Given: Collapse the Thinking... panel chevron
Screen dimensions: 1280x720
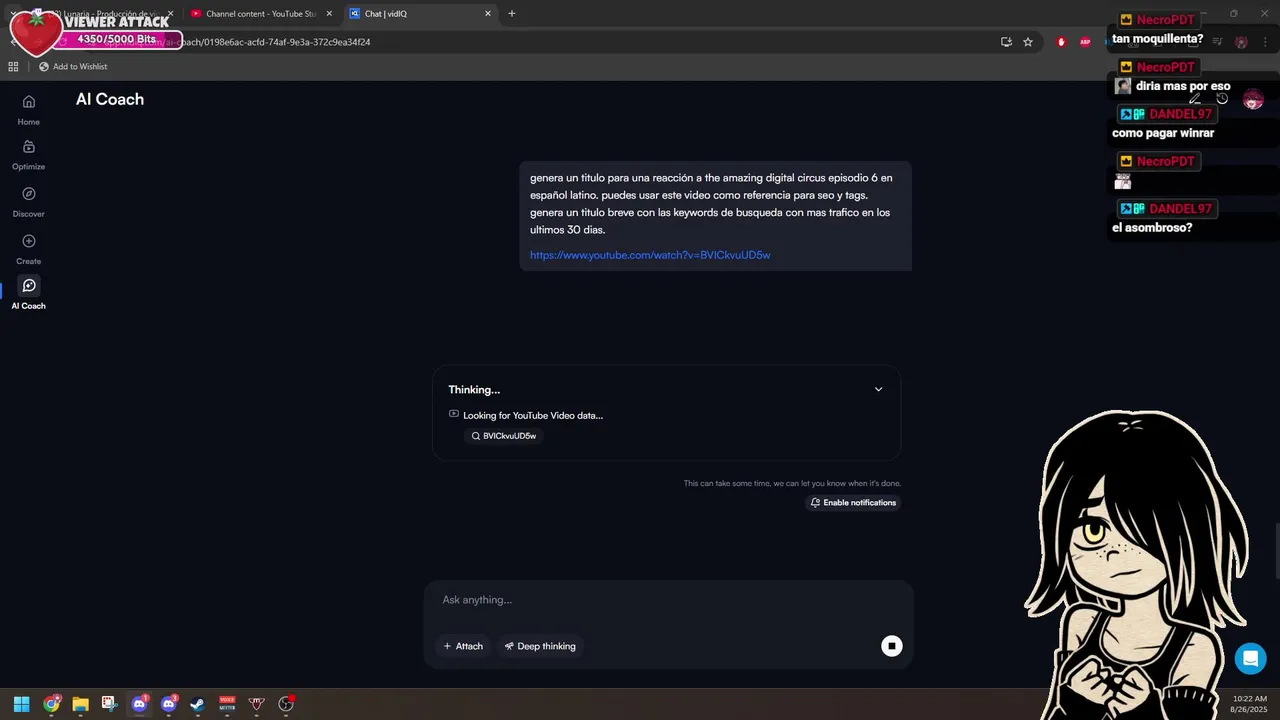Looking at the screenshot, I should coord(878,390).
